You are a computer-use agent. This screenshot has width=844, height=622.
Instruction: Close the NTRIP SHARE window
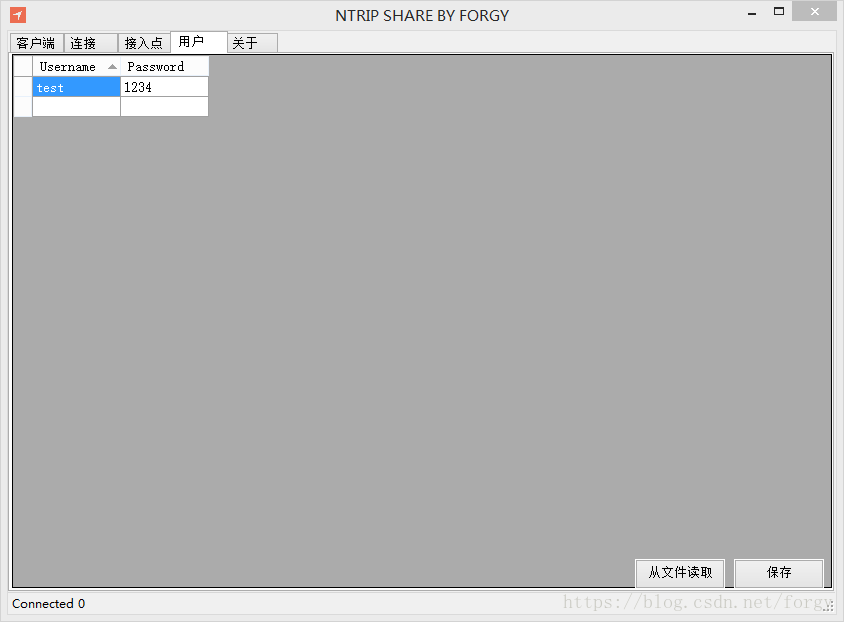point(814,12)
